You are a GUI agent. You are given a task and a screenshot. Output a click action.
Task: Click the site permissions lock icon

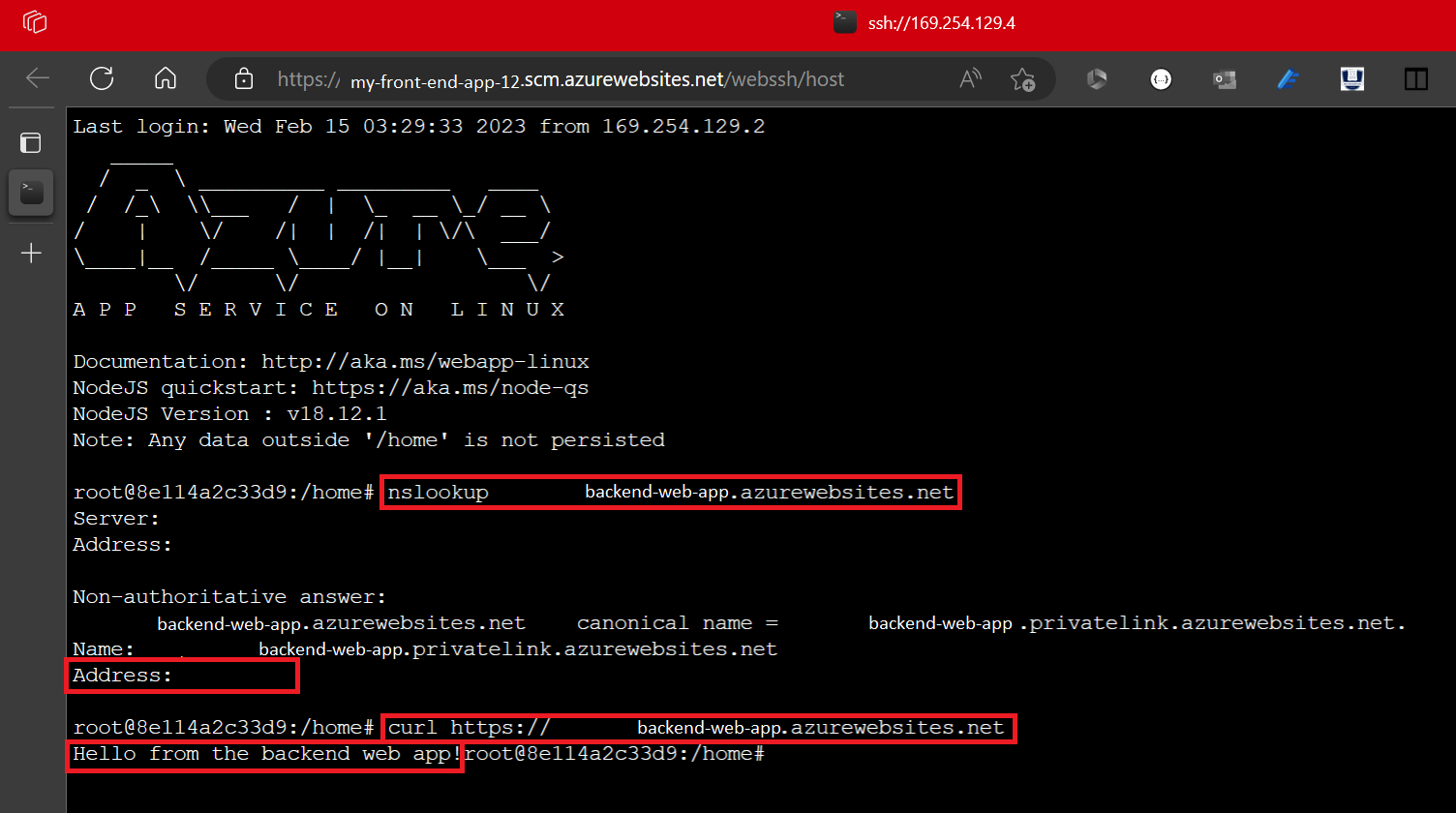(245, 79)
